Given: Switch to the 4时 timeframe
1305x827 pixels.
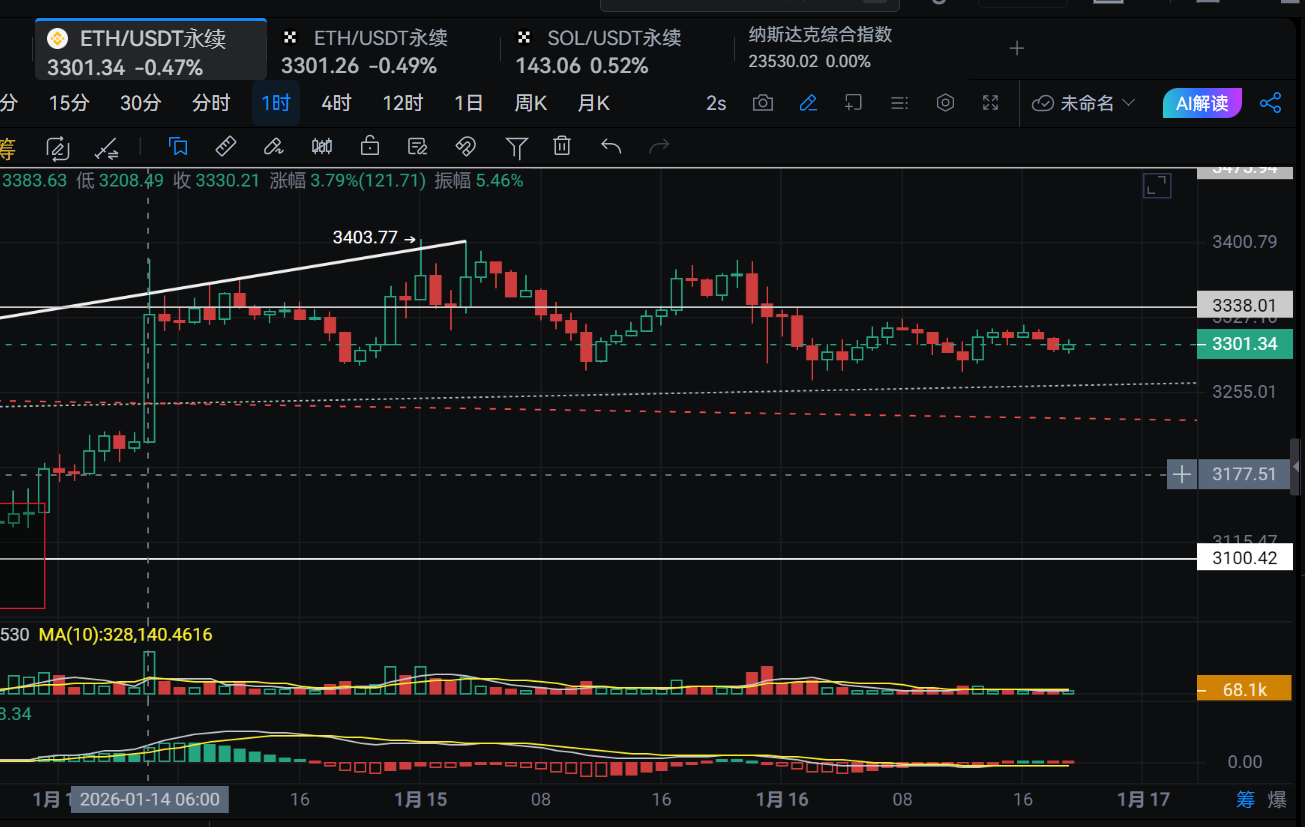Looking at the screenshot, I should pyautogui.click(x=336, y=103).
